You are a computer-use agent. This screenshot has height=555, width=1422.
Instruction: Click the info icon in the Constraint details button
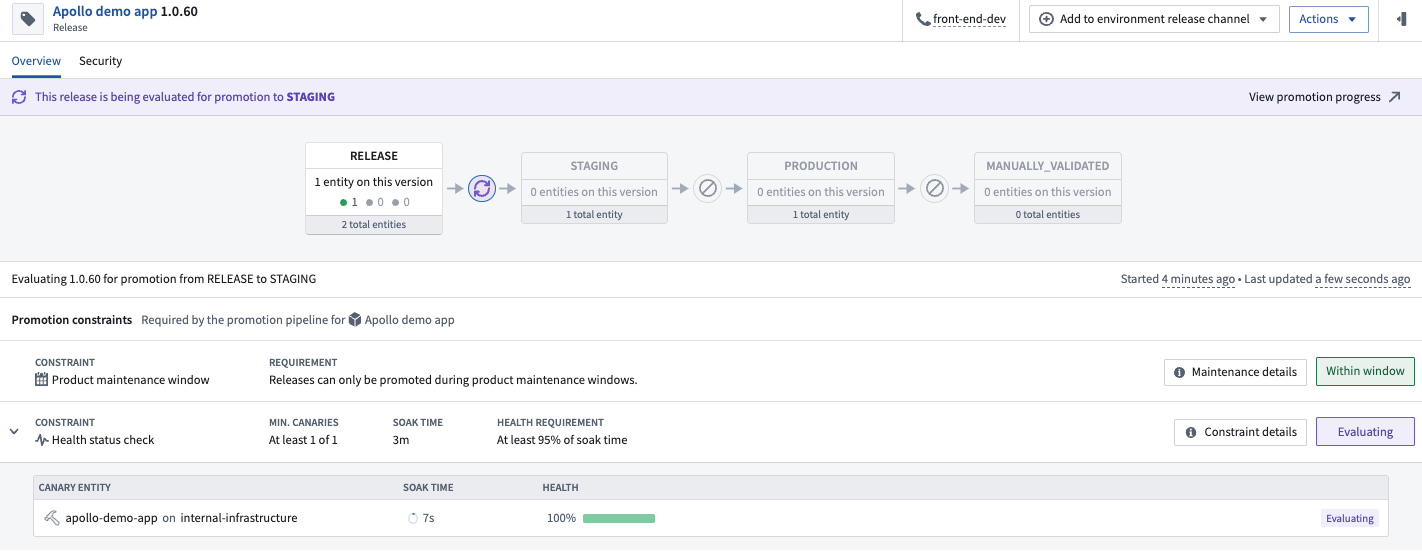1191,432
